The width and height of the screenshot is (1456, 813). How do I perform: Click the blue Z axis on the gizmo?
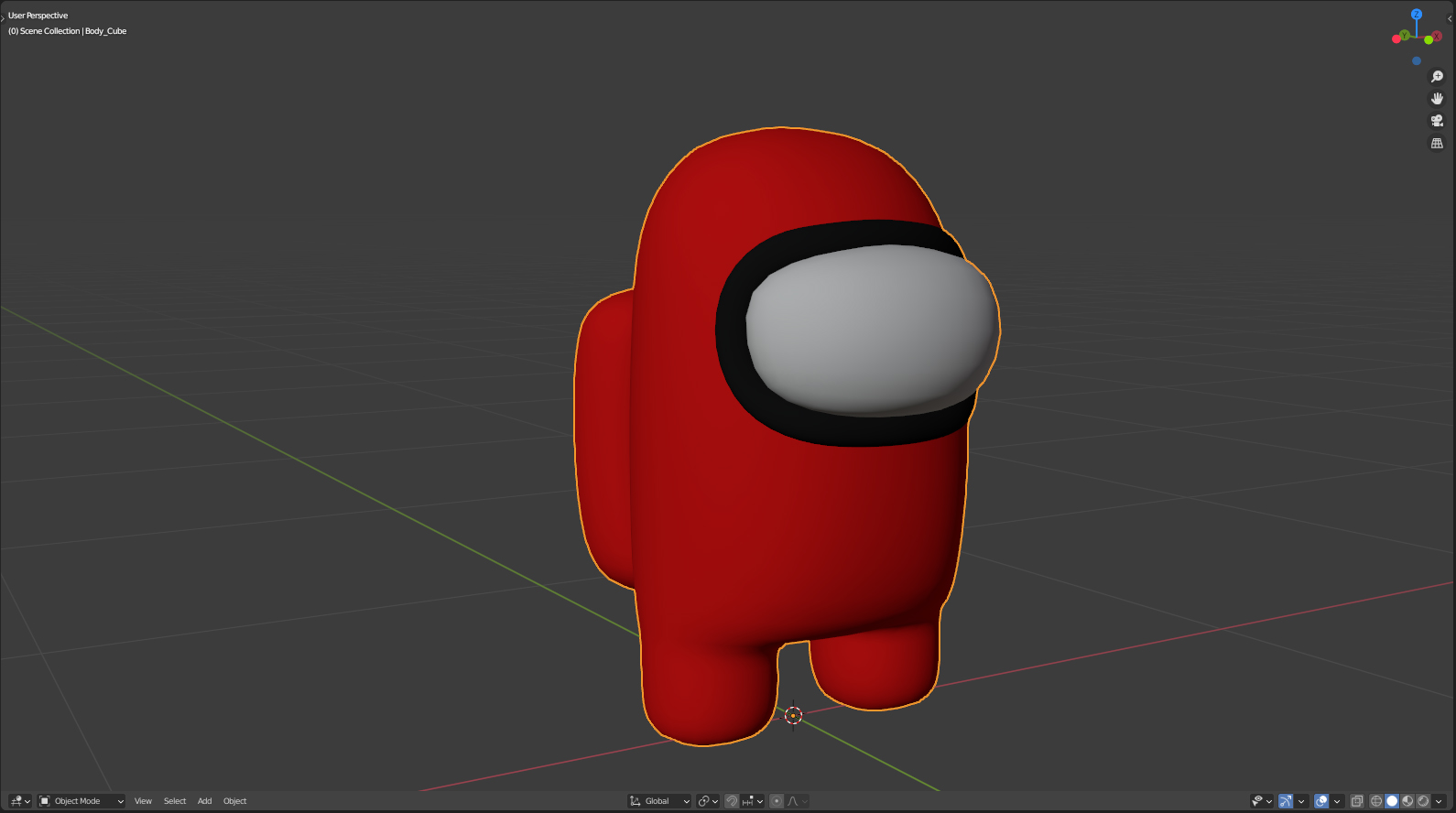click(x=1417, y=15)
